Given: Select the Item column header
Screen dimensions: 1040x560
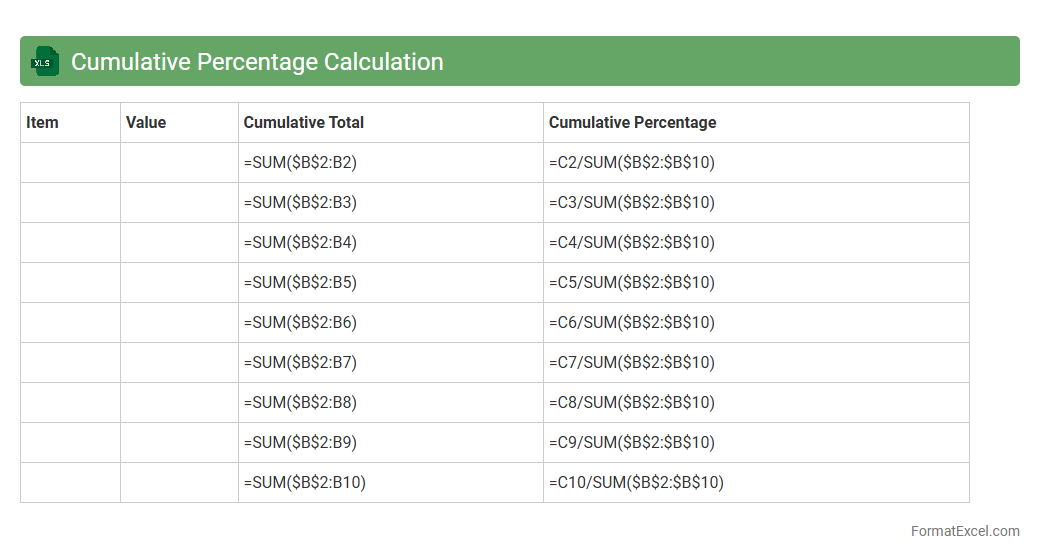Looking at the screenshot, I should [42, 123].
